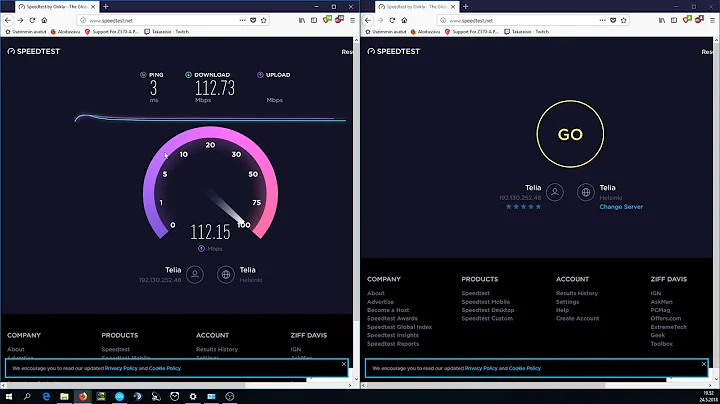Click PING result label in left window
Viewport: 720px width, 404px height.
156,75
